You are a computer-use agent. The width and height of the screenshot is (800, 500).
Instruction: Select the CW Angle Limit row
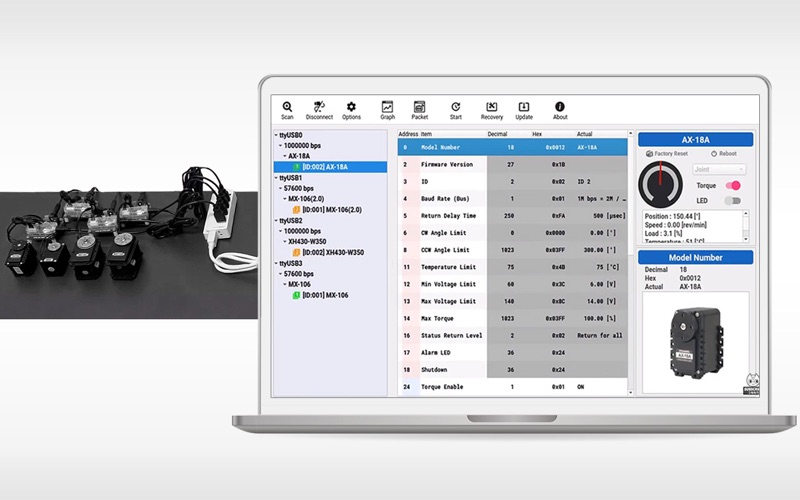tap(512, 233)
